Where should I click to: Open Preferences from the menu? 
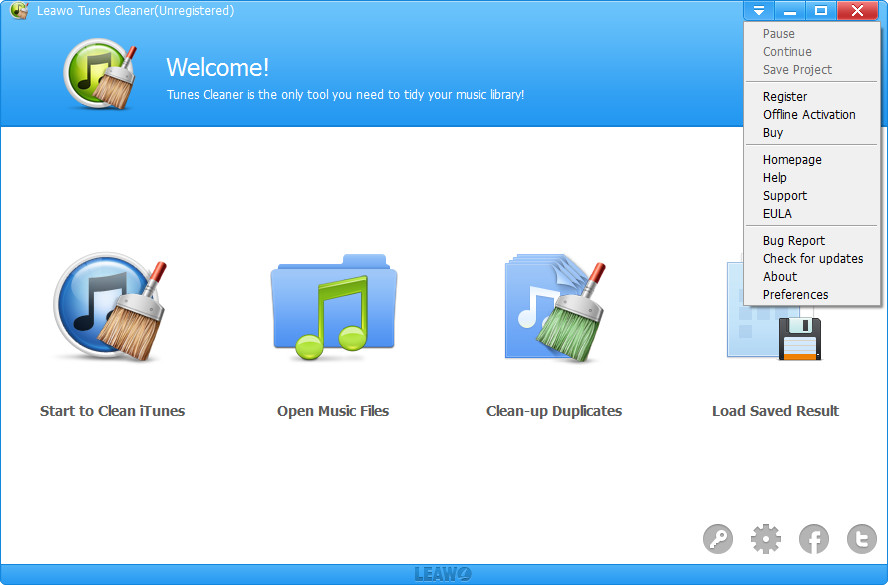click(x=796, y=295)
